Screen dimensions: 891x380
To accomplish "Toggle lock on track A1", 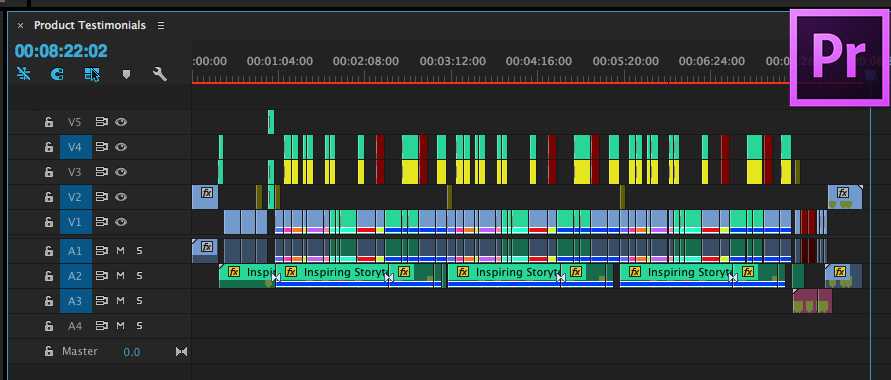I will pos(49,251).
